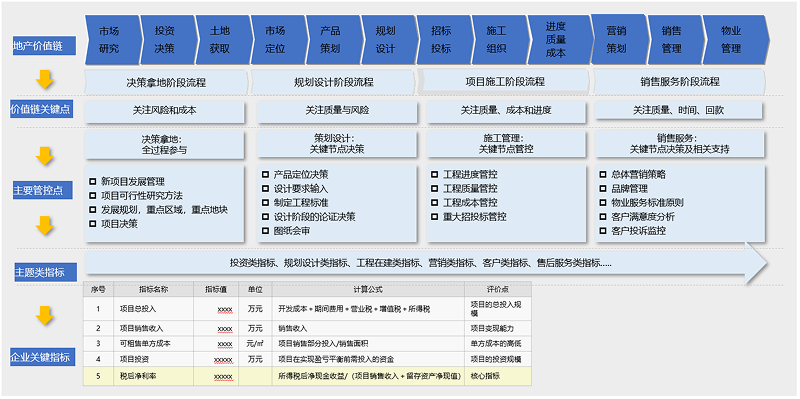Select the 规划设计 chevron

tap(388, 40)
